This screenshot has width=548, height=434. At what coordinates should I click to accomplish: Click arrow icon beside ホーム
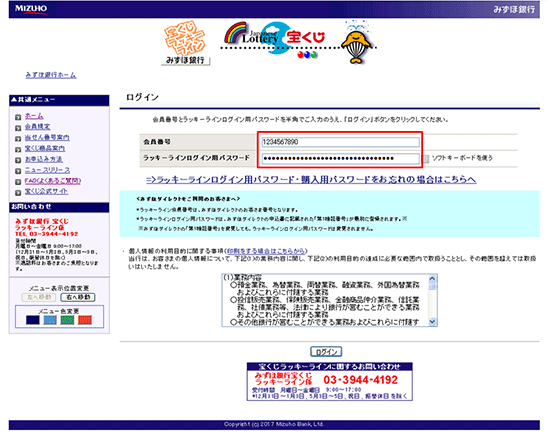[18, 117]
